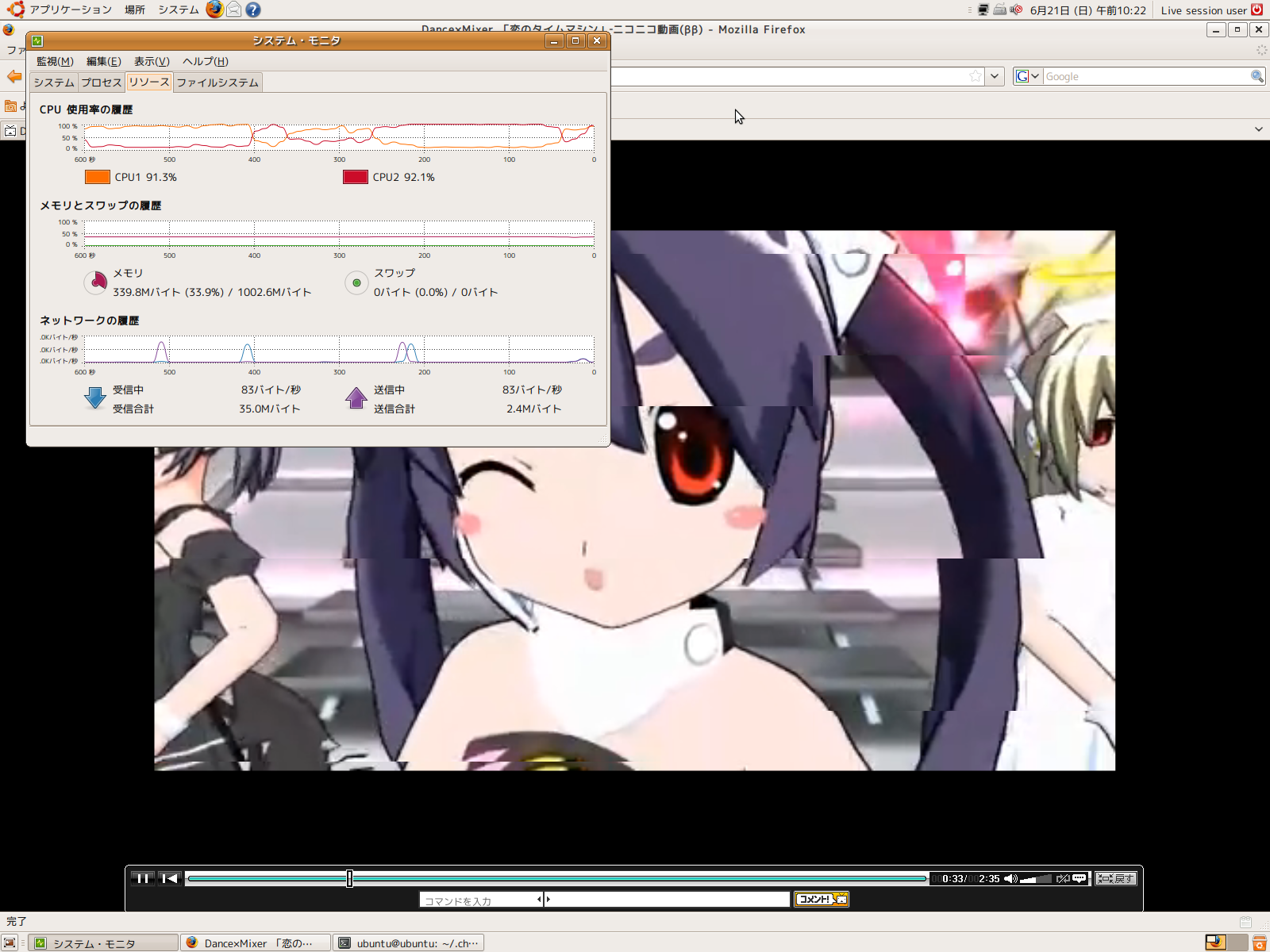Open help launcher icon in top panel
The height and width of the screenshot is (952, 1270).
(253, 10)
